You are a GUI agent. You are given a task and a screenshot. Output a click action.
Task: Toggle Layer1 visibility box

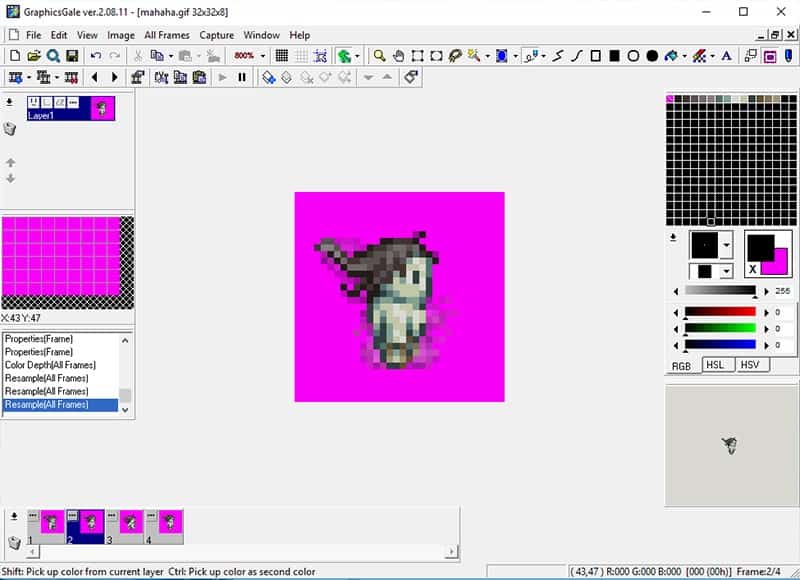tap(34, 103)
